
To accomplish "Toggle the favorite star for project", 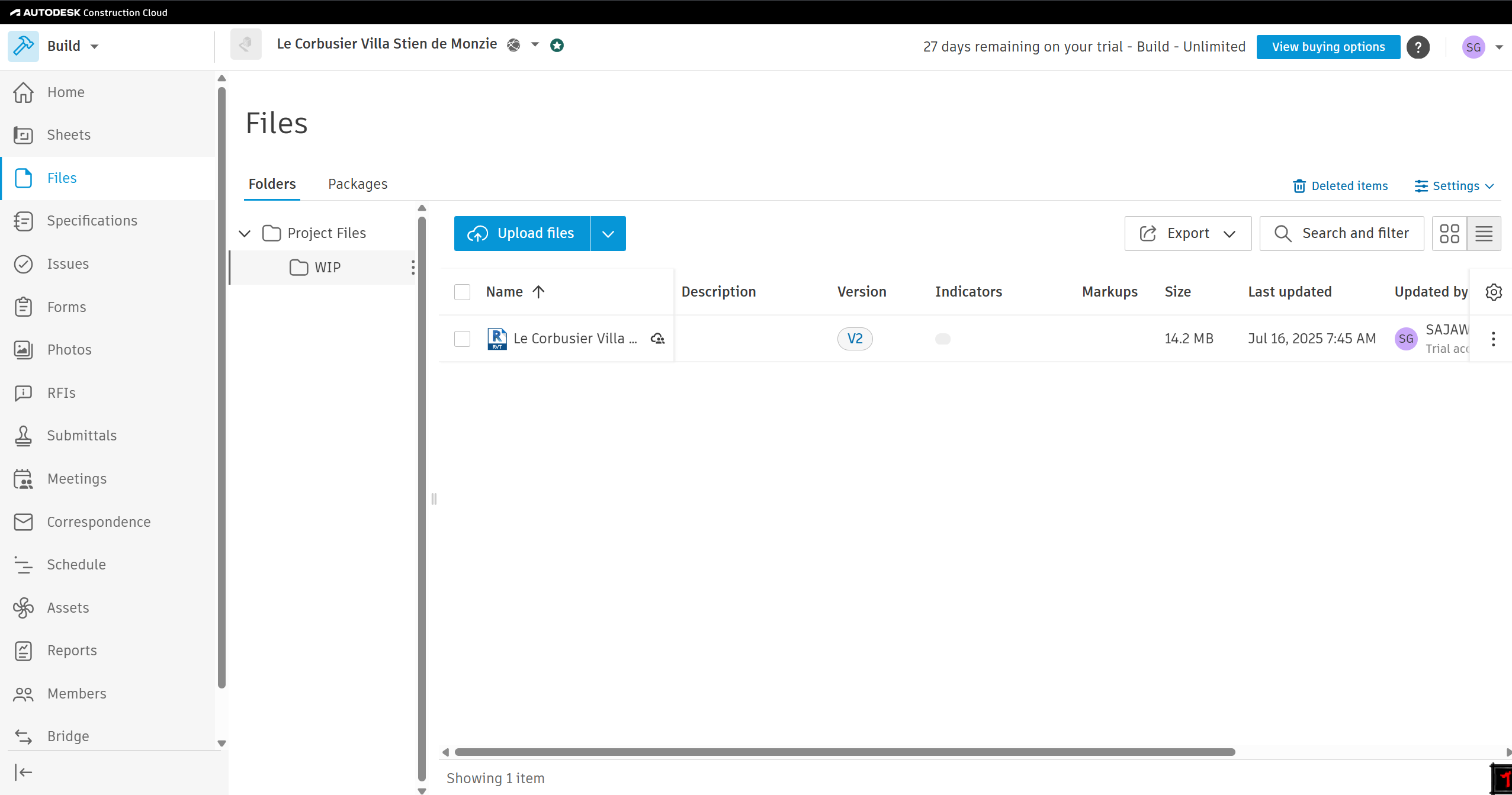I will (x=557, y=45).
